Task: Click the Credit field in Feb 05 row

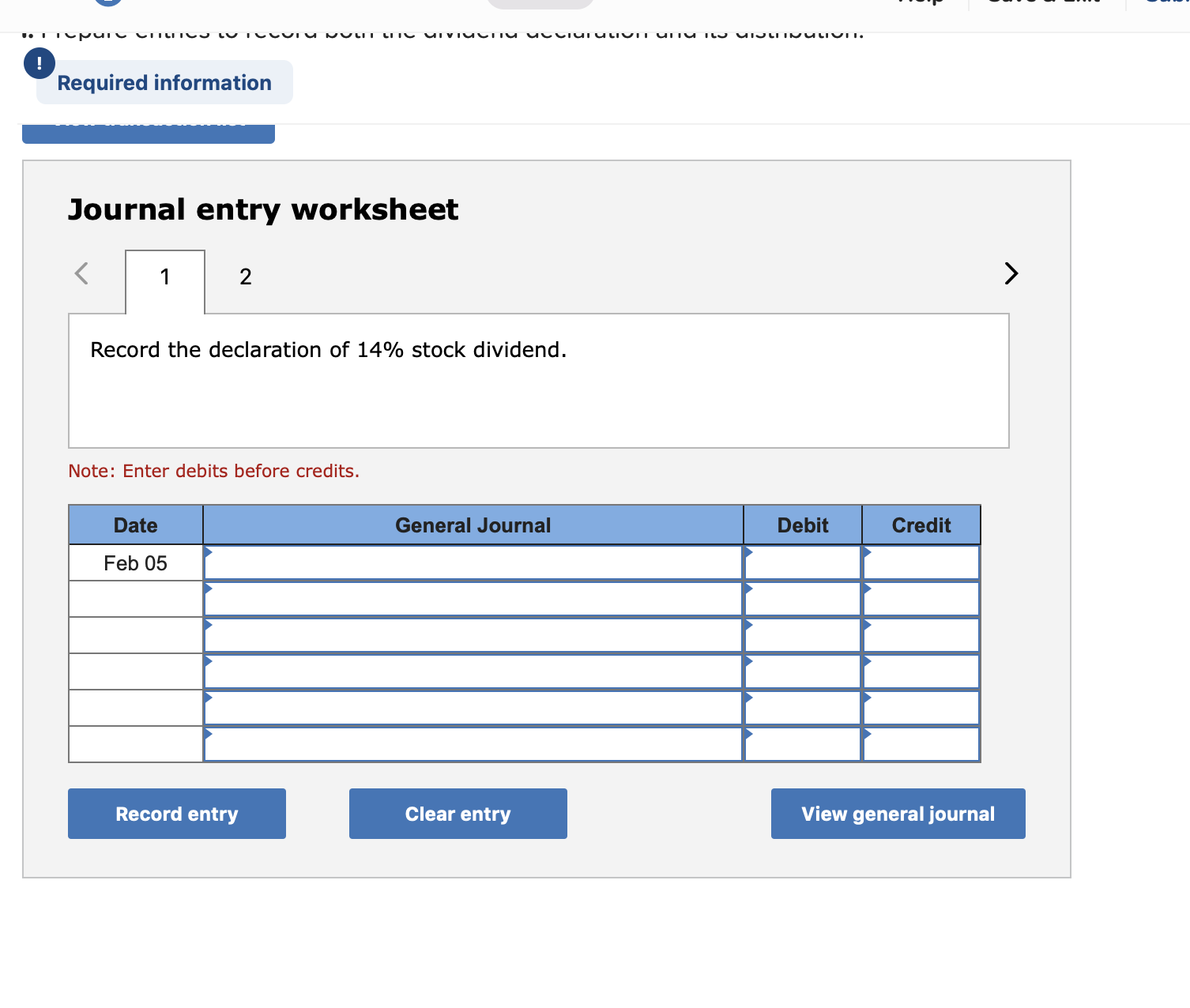Action: pos(921,563)
